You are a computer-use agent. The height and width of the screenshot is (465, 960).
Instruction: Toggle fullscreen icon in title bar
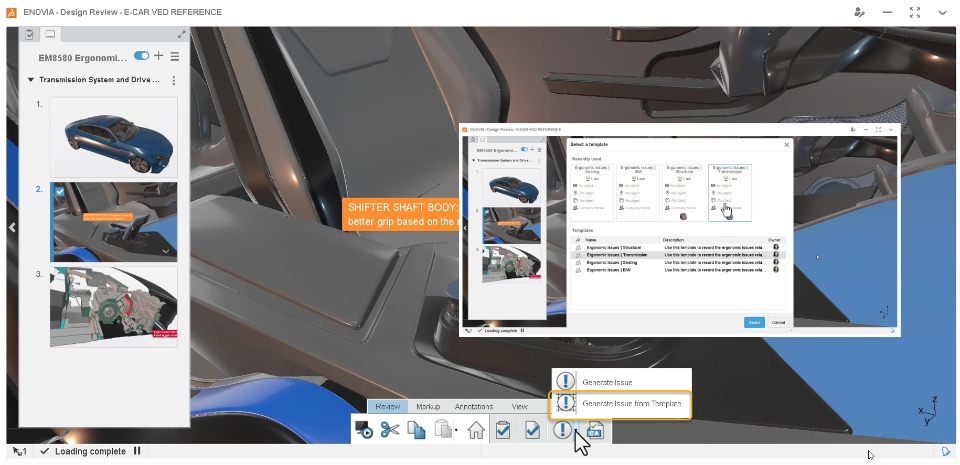(x=915, y=12)
